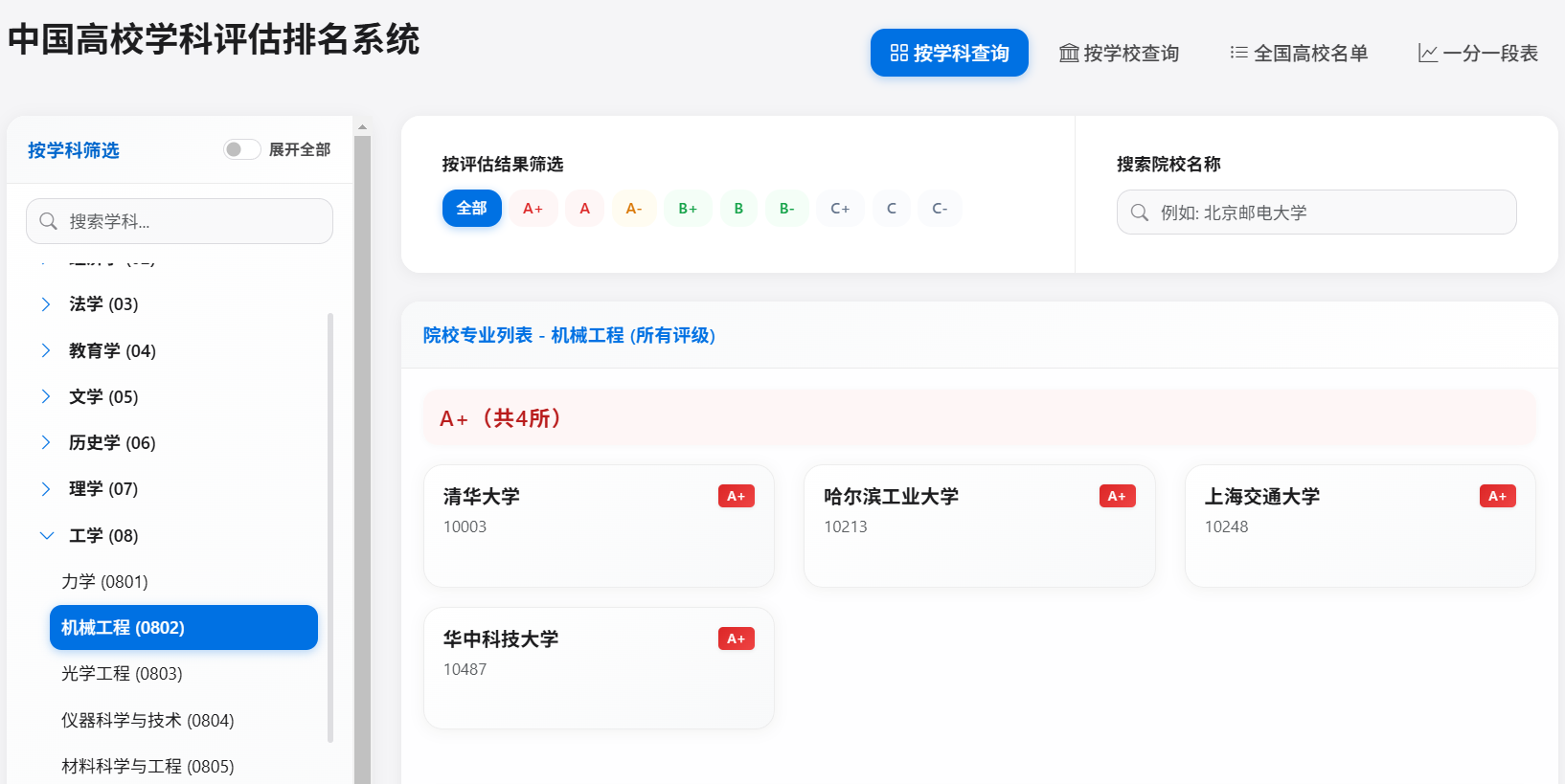The width and height of the screenshot is (1565, 784).
Task: Click the A- orange rating filter chip
Action: (x=634, y=209)
